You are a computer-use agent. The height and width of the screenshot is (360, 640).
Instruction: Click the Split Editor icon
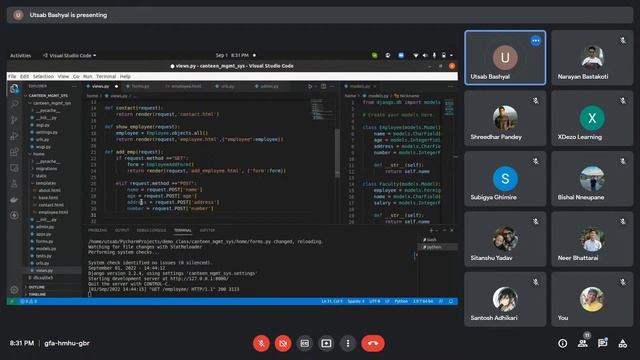click(324, 87)
